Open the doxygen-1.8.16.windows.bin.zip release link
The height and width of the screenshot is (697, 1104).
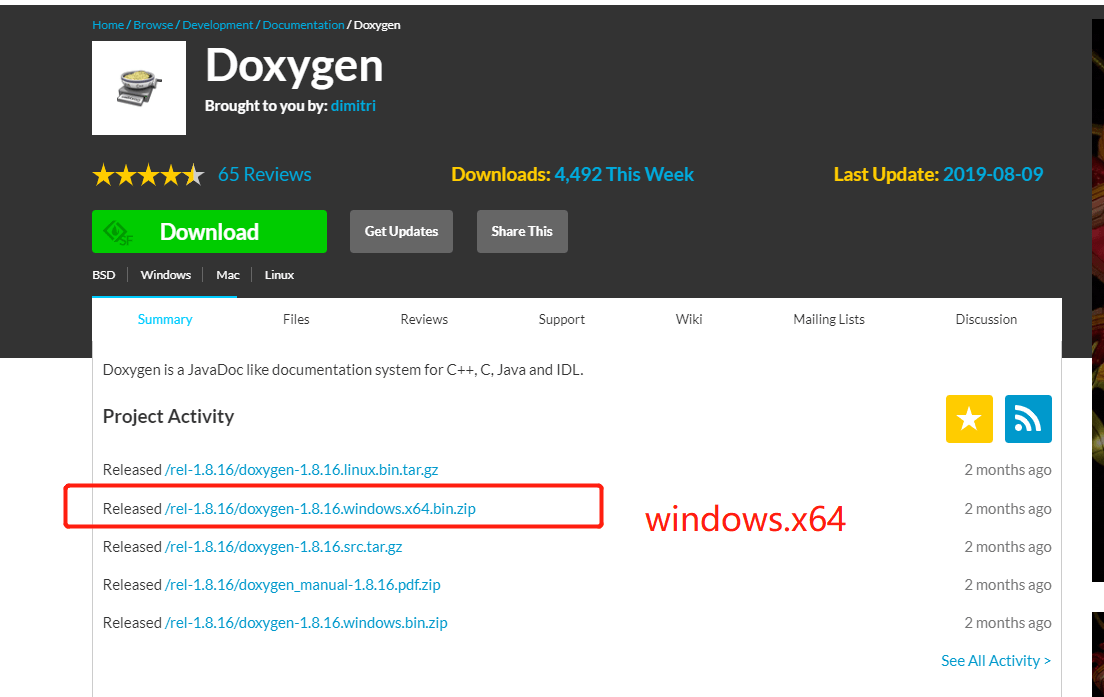306,622
